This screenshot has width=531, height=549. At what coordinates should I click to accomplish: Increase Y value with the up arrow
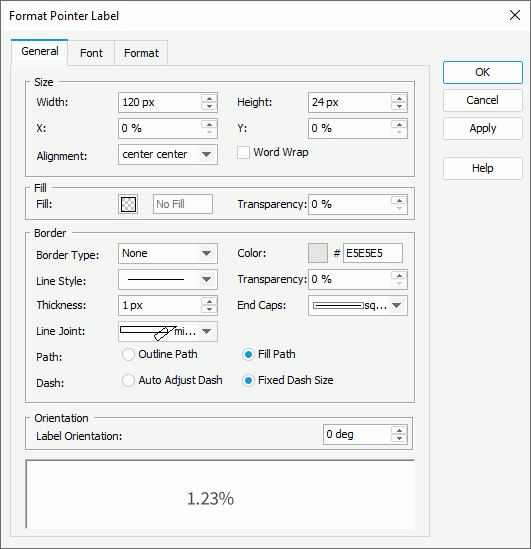click(x=399, y=124)
